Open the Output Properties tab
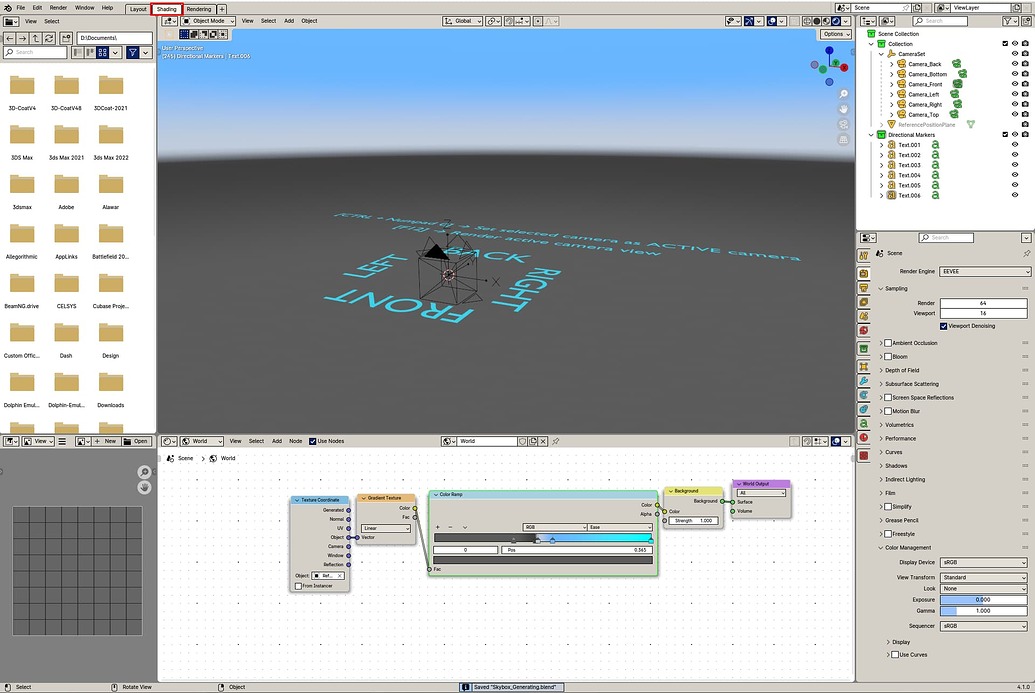Screen dimensions: 1035x693 pyautogui.click(x=864, y=286)
